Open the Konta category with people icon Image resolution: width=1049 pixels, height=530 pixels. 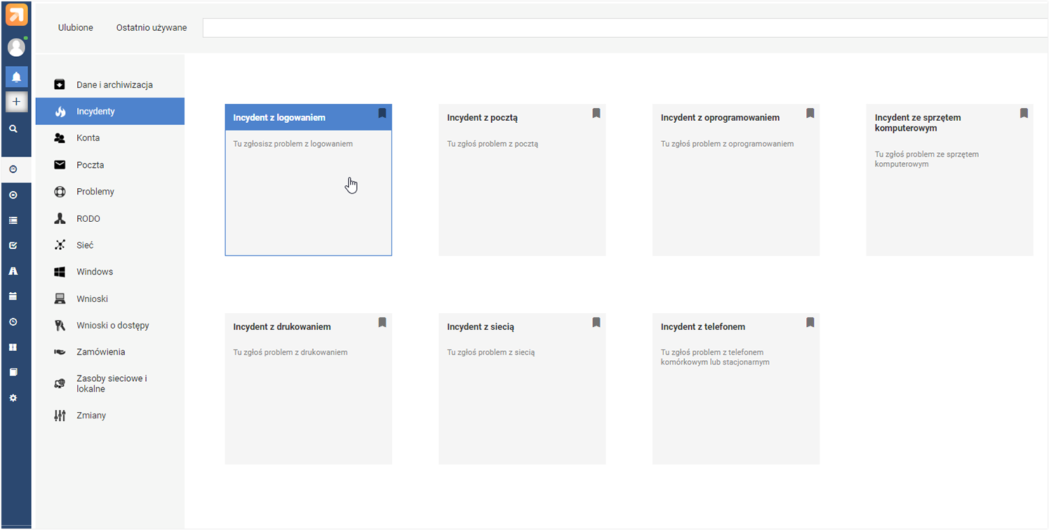110,138
